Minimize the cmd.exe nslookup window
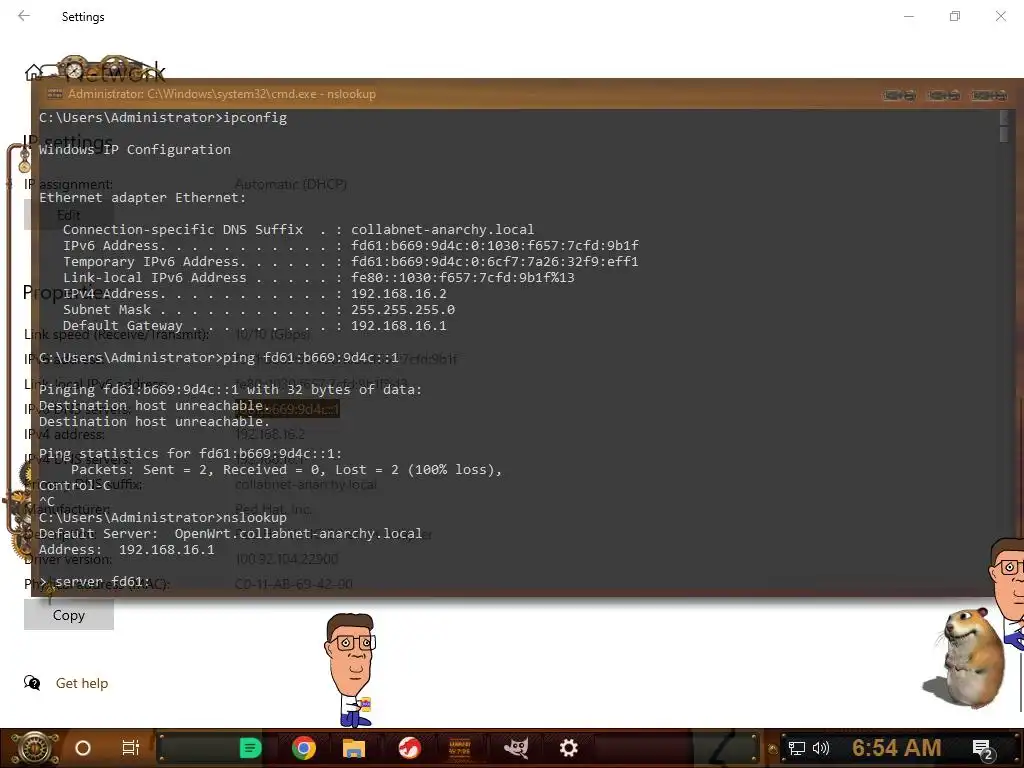The width and height of the screenshot is (1024, 768). click(899, 95)
